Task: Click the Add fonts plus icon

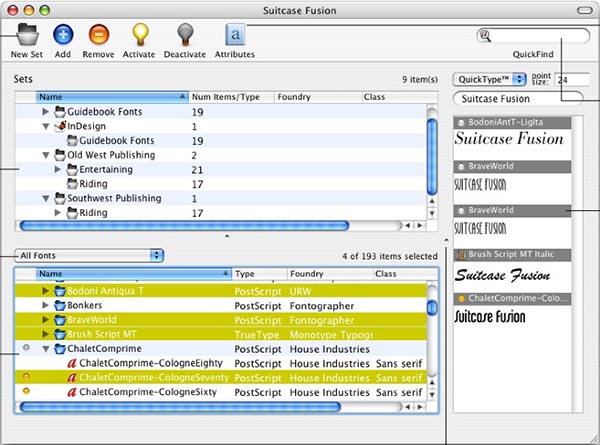Action: pyautogui.click(x=62, y=35)
